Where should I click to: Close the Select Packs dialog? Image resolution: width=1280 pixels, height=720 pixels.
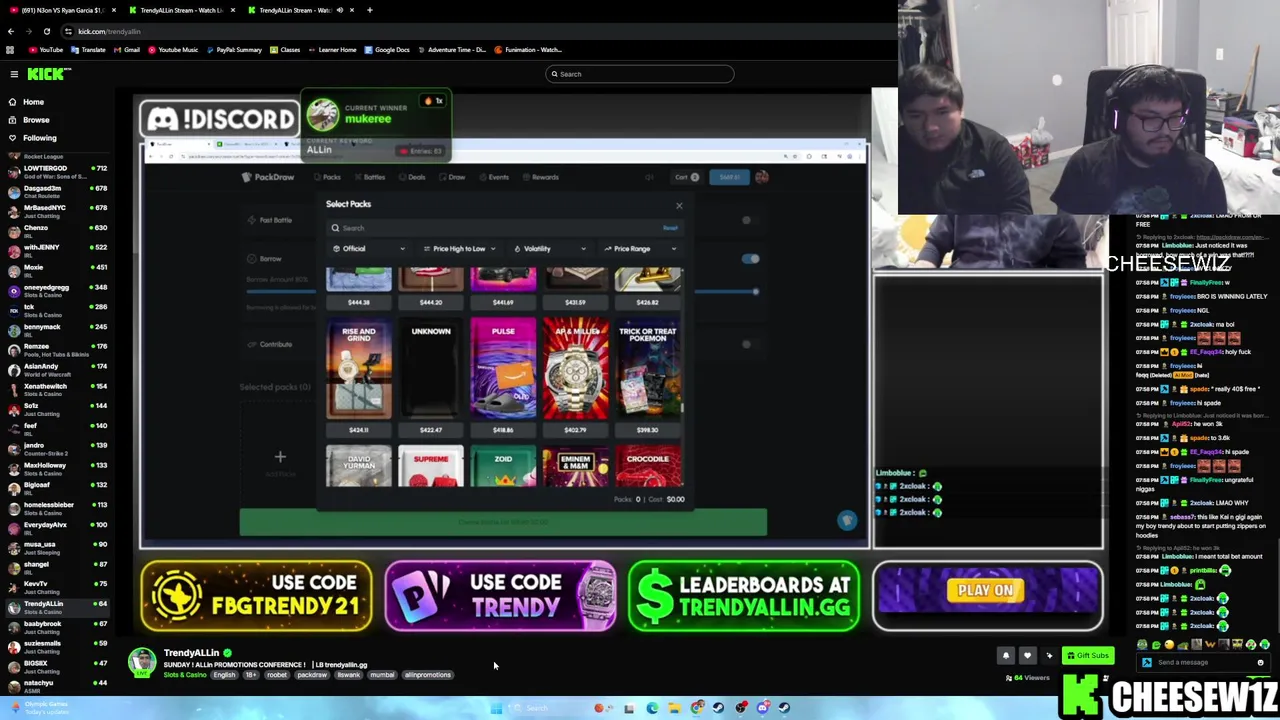[x=679, y=206]
